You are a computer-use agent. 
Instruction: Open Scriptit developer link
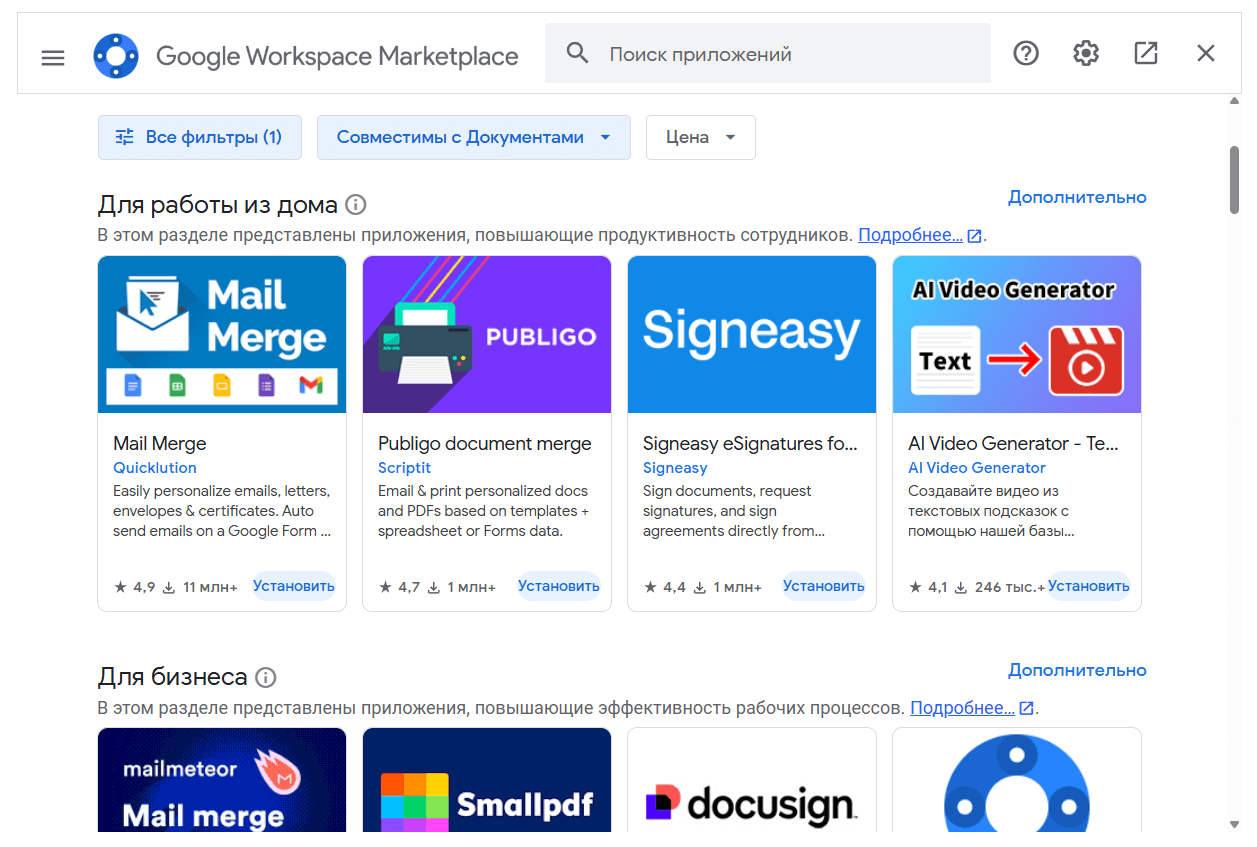pyautogui.click(x=405, y=468)
